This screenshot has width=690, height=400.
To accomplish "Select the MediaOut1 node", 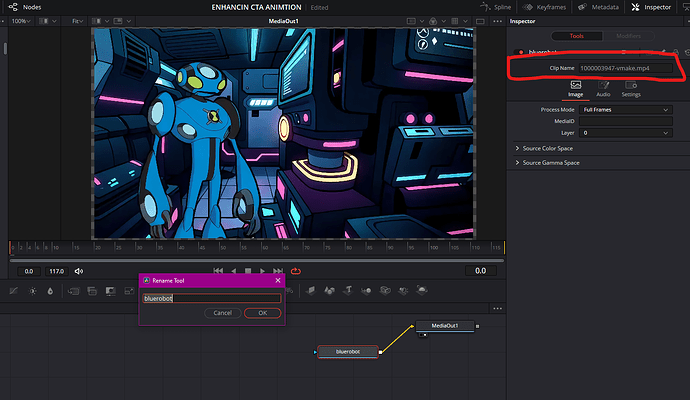I will point(445,326).
